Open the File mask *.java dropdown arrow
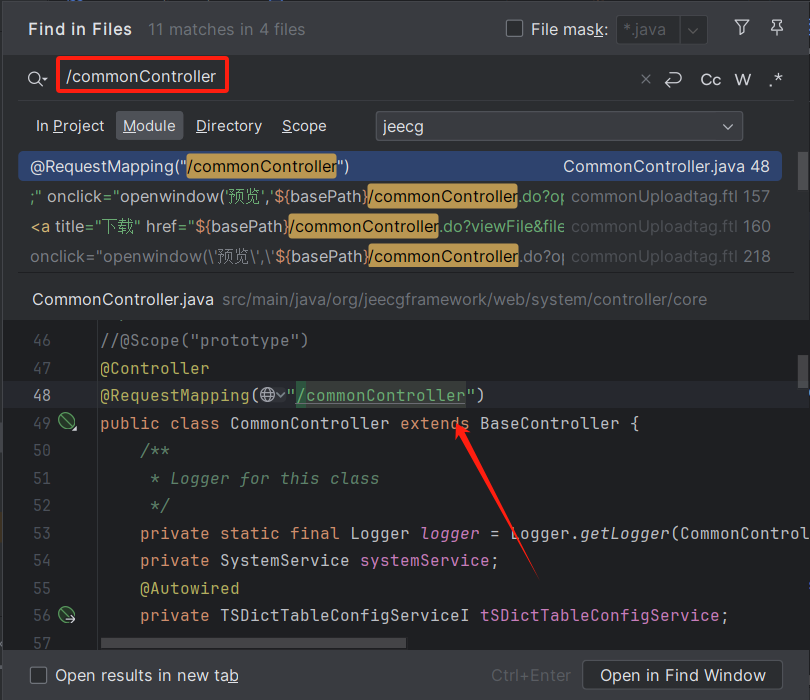 tap(693, 30)
